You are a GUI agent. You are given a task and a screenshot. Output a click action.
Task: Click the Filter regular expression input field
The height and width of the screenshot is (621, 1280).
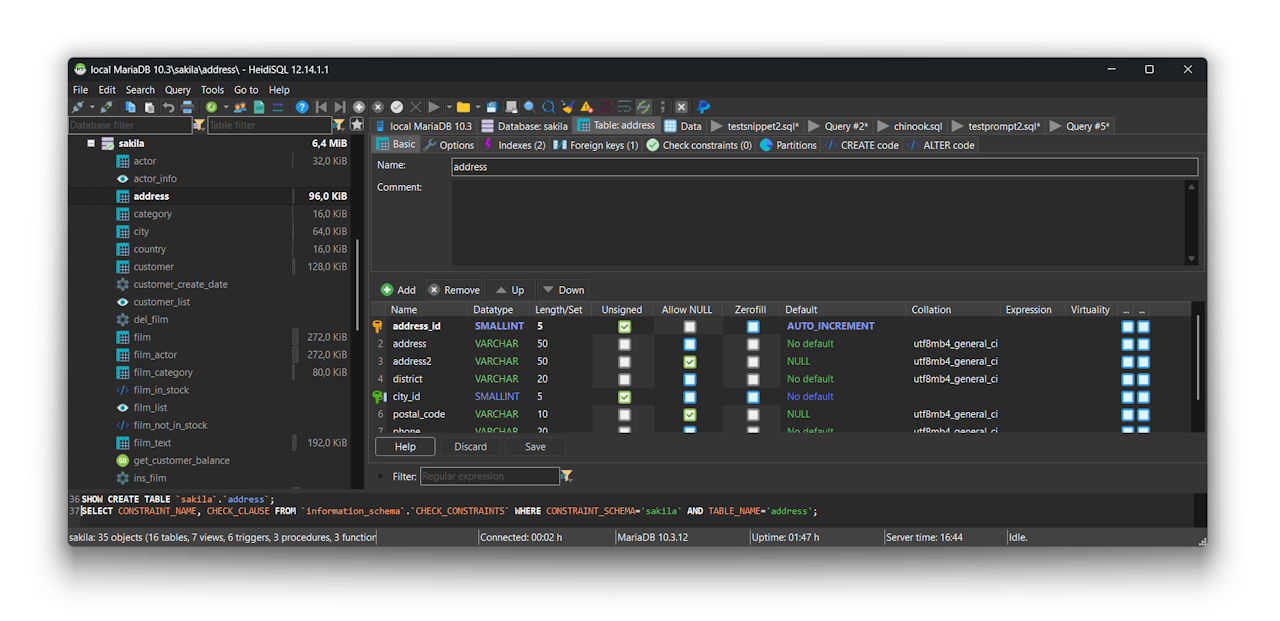489,477
